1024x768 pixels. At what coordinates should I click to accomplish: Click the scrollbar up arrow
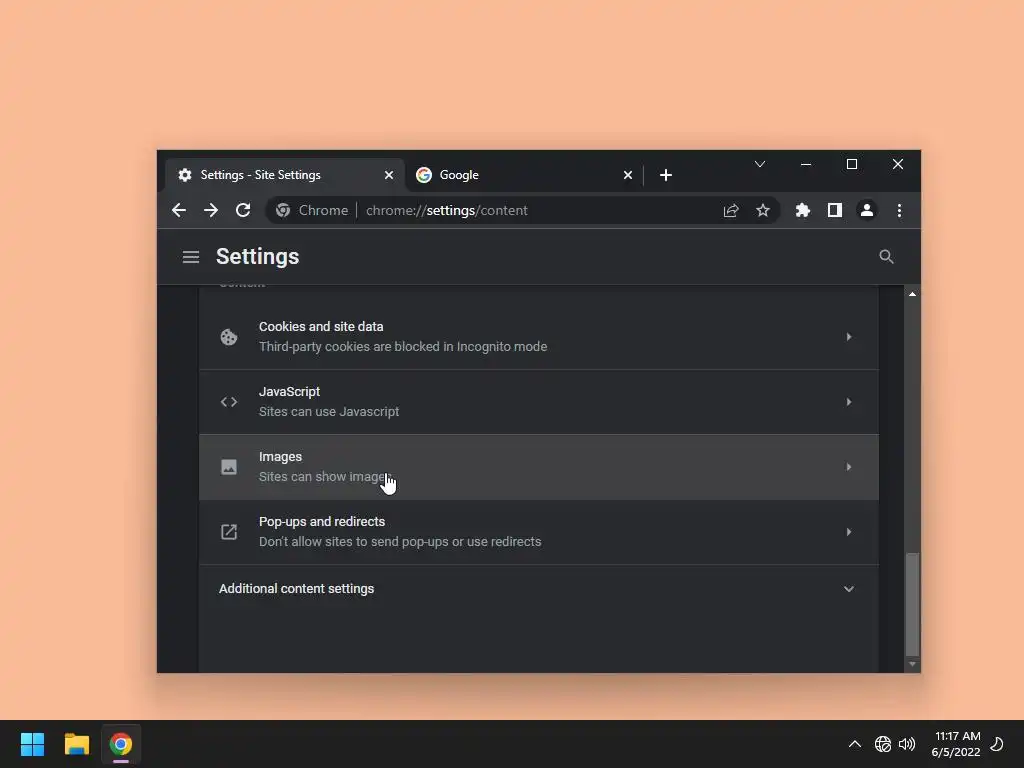912,294
